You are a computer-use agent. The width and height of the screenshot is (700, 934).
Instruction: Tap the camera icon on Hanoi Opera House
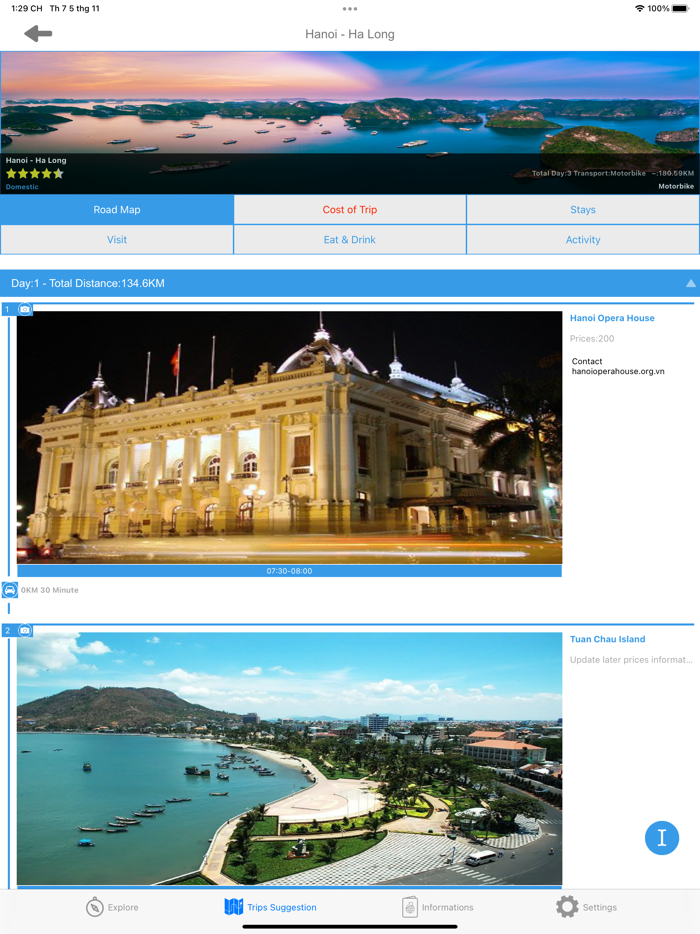(24, 309)
